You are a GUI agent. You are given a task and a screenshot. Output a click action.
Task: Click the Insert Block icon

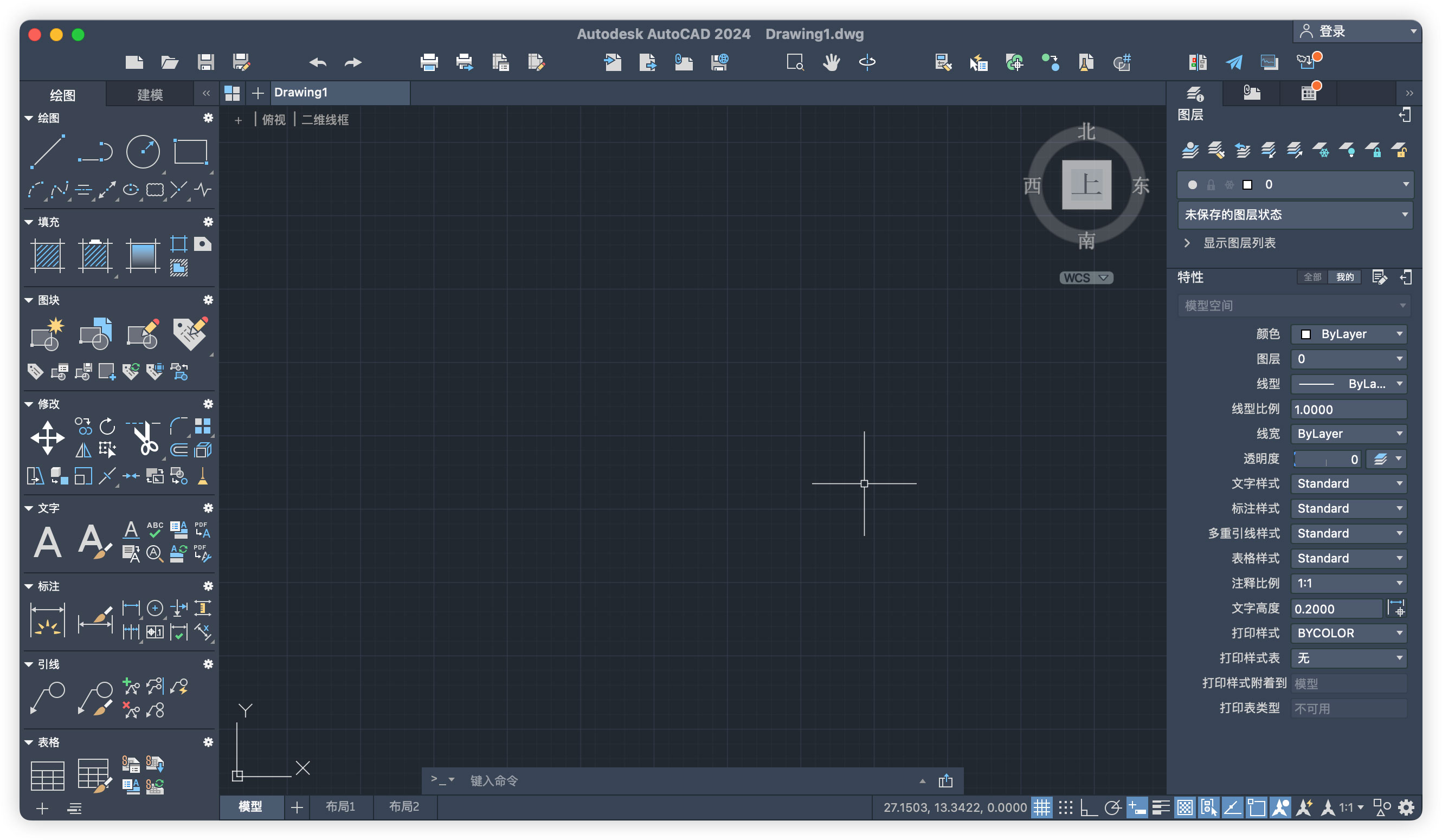coord(95,334)
